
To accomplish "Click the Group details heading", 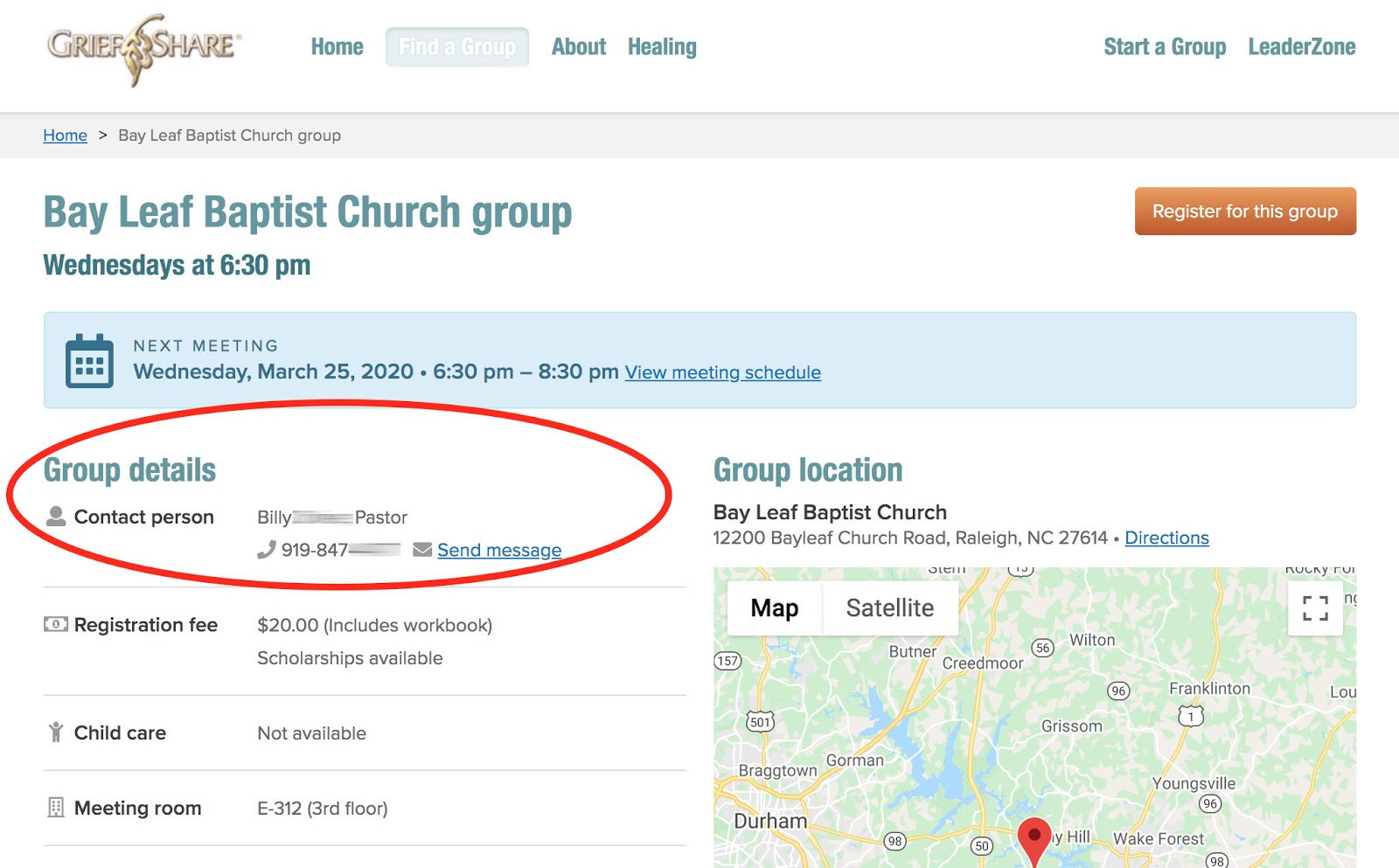I will [x=129, y=470].
